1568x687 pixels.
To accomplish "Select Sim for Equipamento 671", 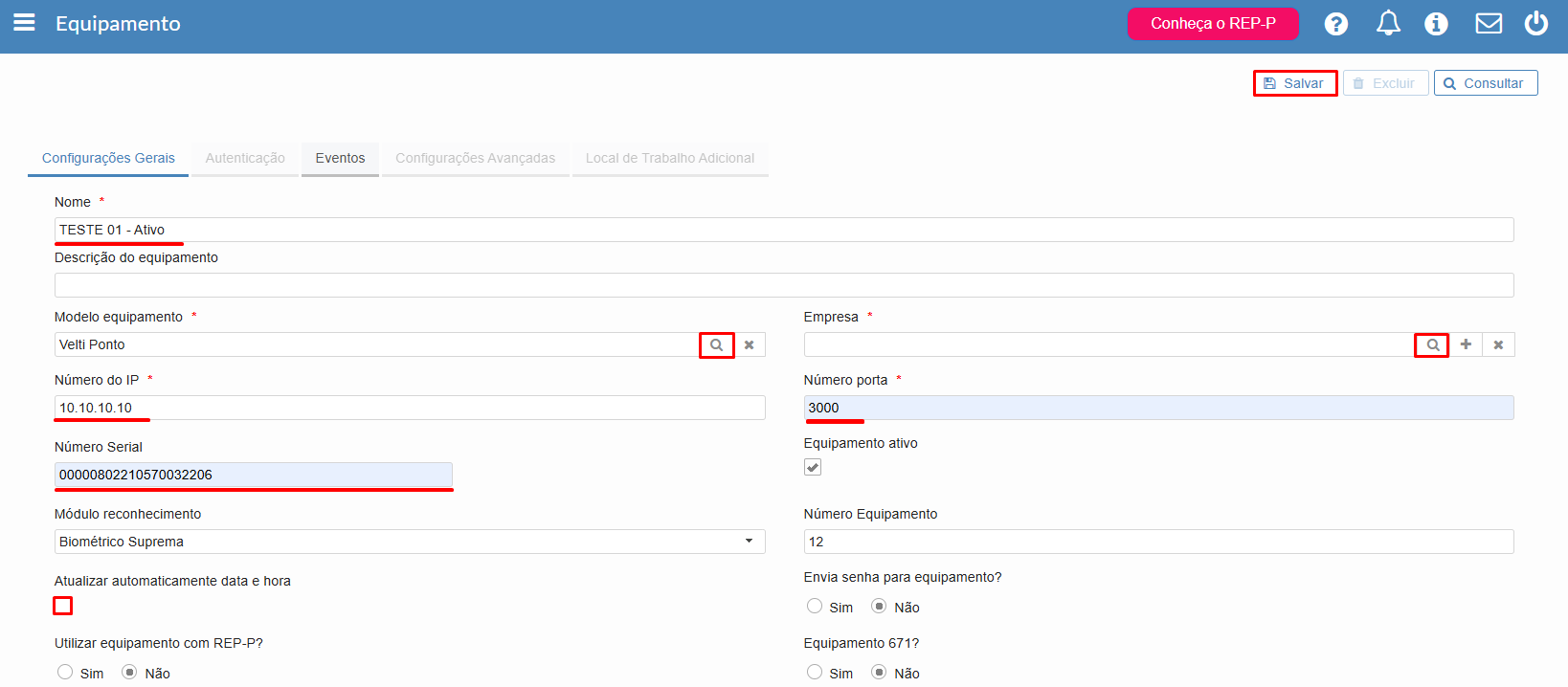I will (815, 672).
